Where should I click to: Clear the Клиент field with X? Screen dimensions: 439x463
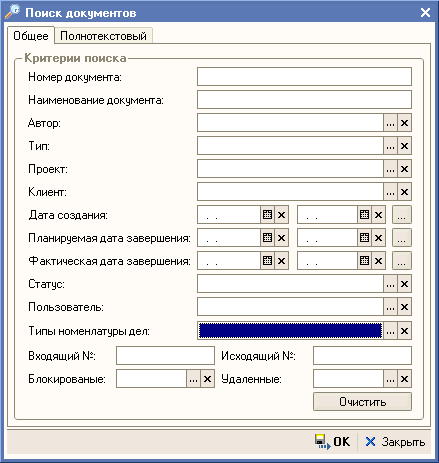click(x=404, y=192)
